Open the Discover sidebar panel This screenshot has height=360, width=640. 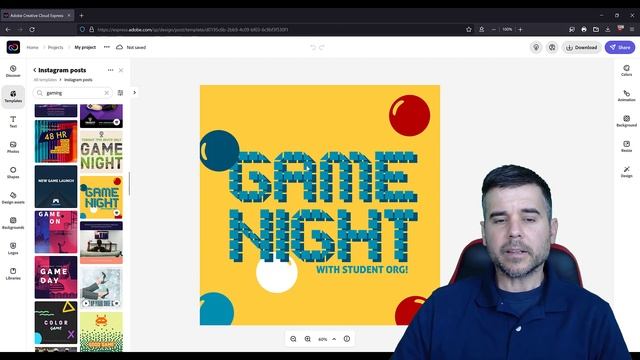13,71
